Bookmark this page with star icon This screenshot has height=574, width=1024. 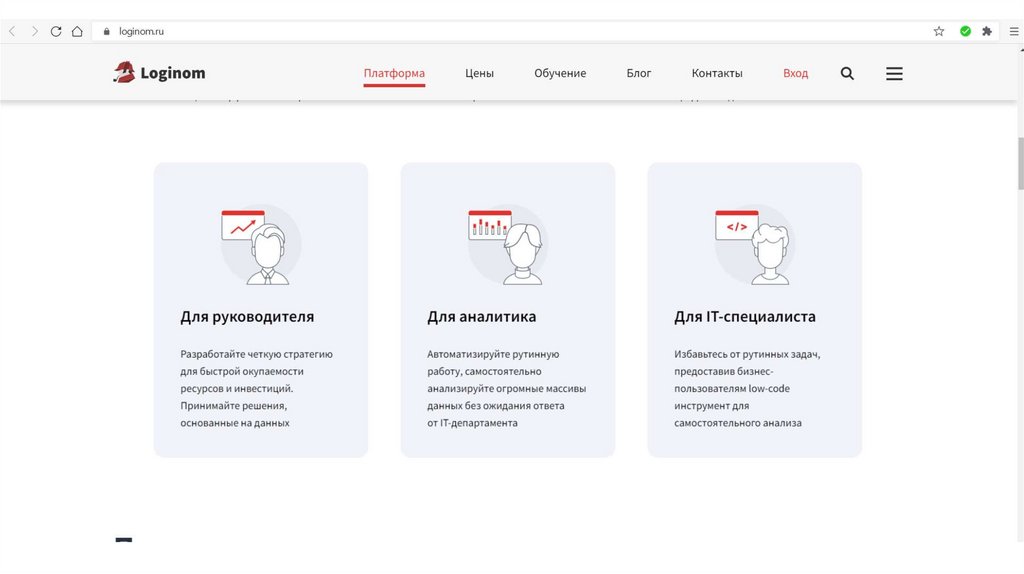[x=939, y=31]
